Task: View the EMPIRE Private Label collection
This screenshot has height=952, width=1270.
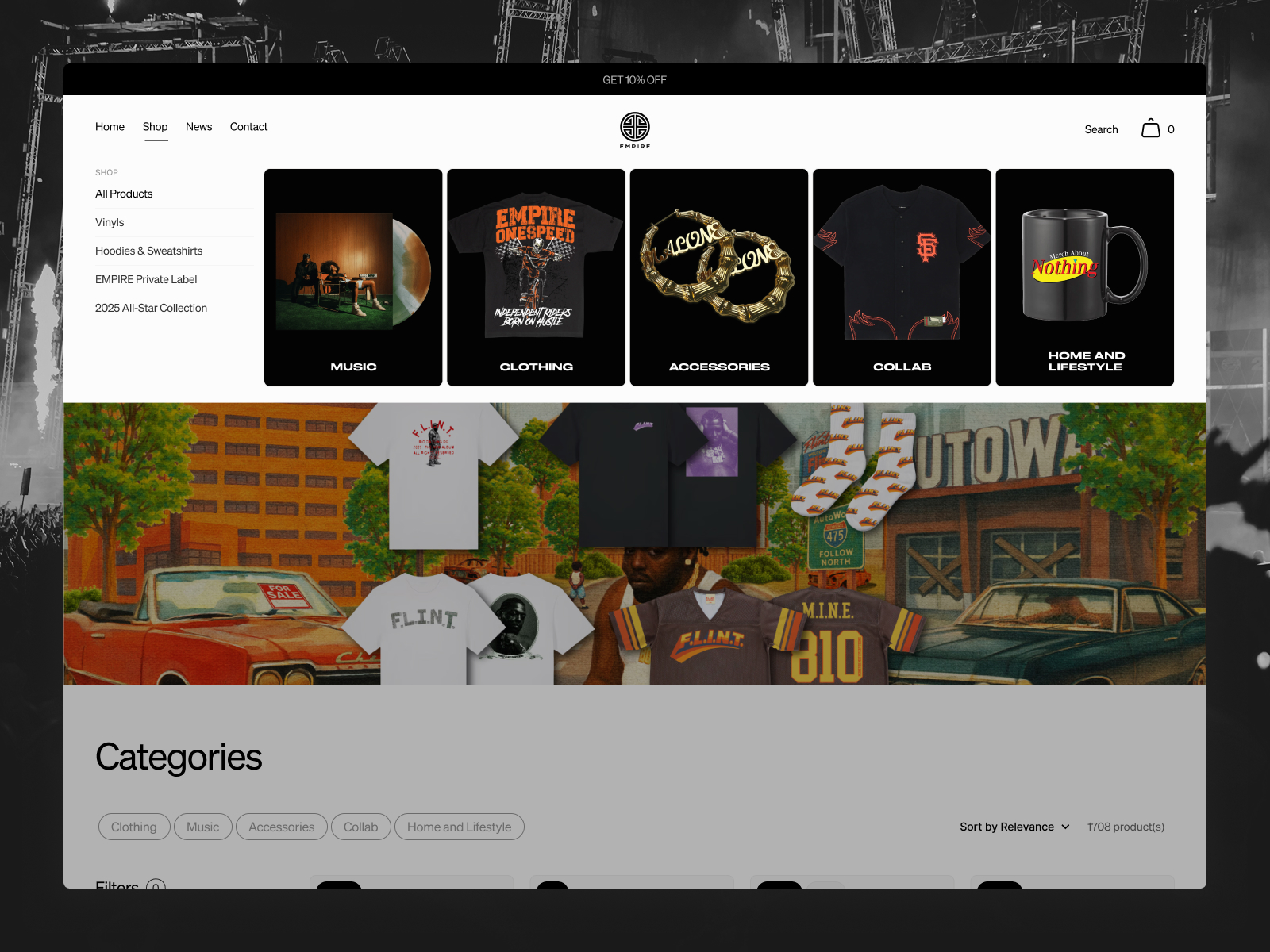Action: coord(146,279)
